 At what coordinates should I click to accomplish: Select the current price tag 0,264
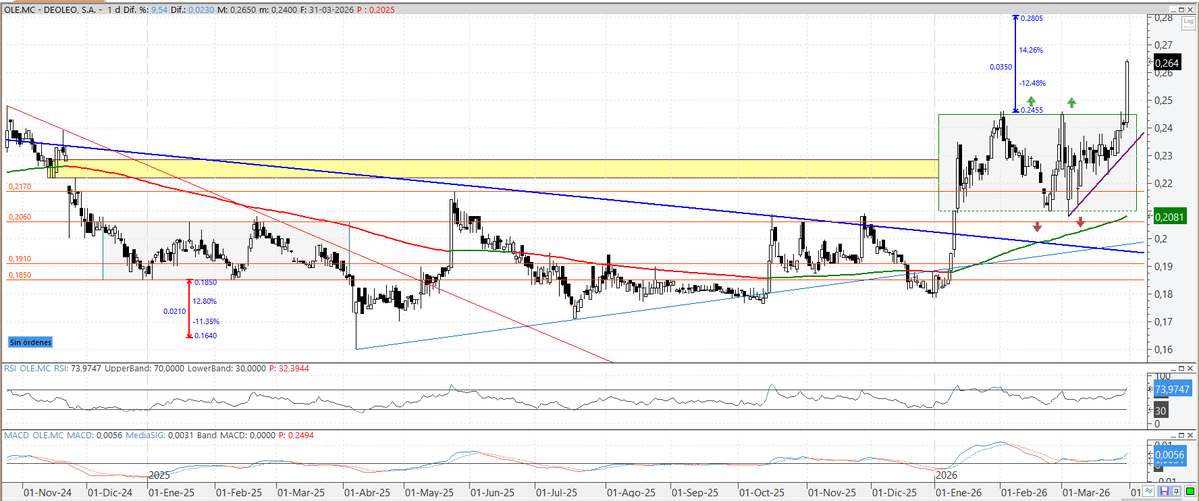click(1166, 62)
